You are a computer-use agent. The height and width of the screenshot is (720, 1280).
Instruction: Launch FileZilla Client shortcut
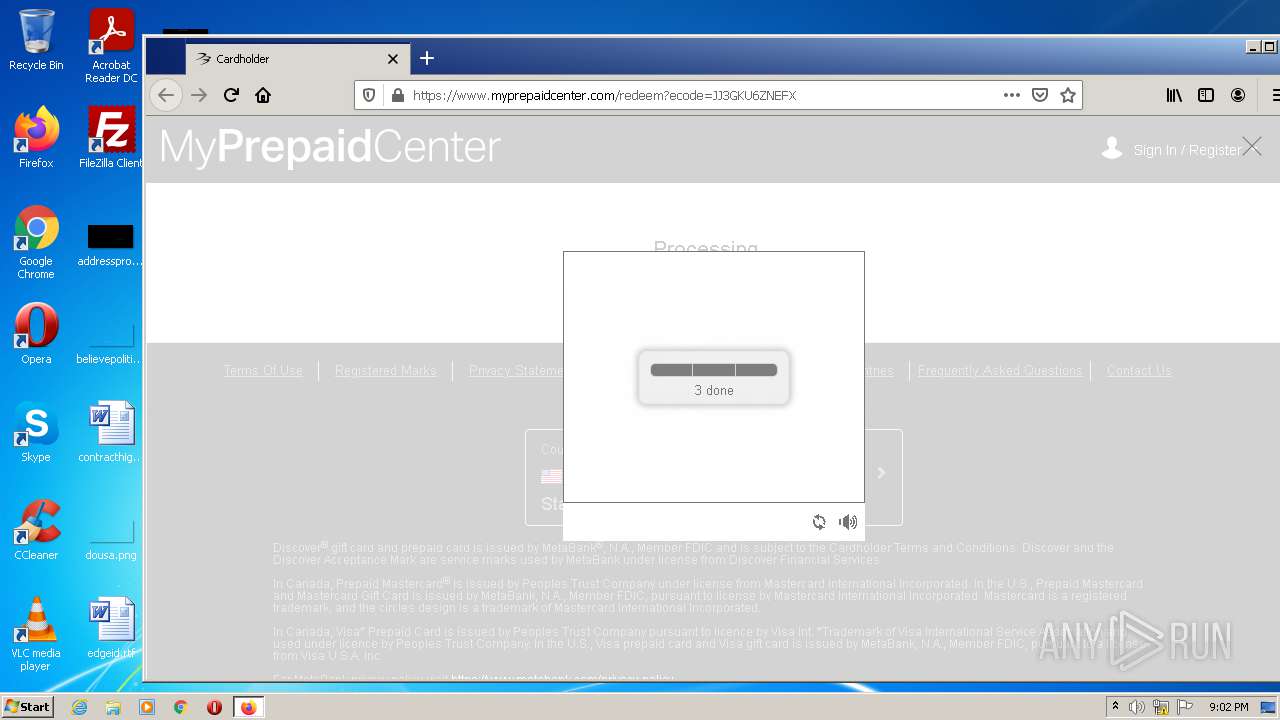point(111,138)
